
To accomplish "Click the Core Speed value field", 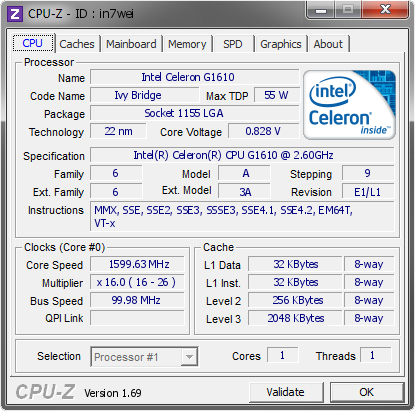I will coord(137,264).
